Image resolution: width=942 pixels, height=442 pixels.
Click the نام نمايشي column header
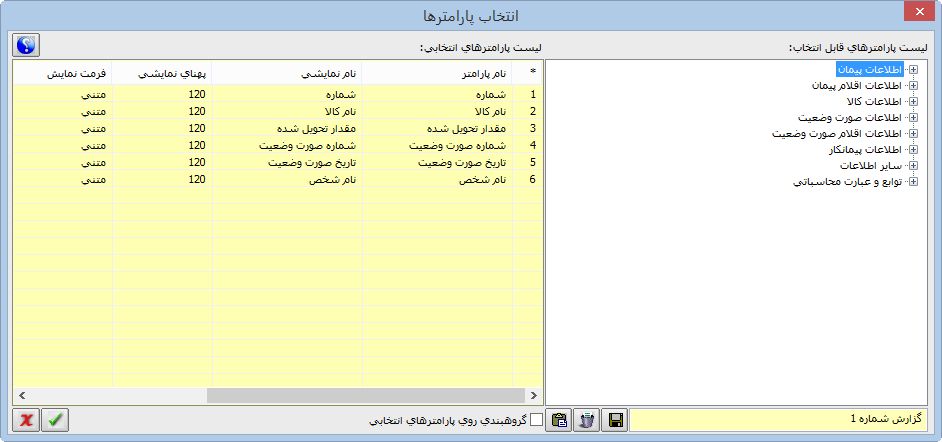pyautogui.click(x=287, y=71)
